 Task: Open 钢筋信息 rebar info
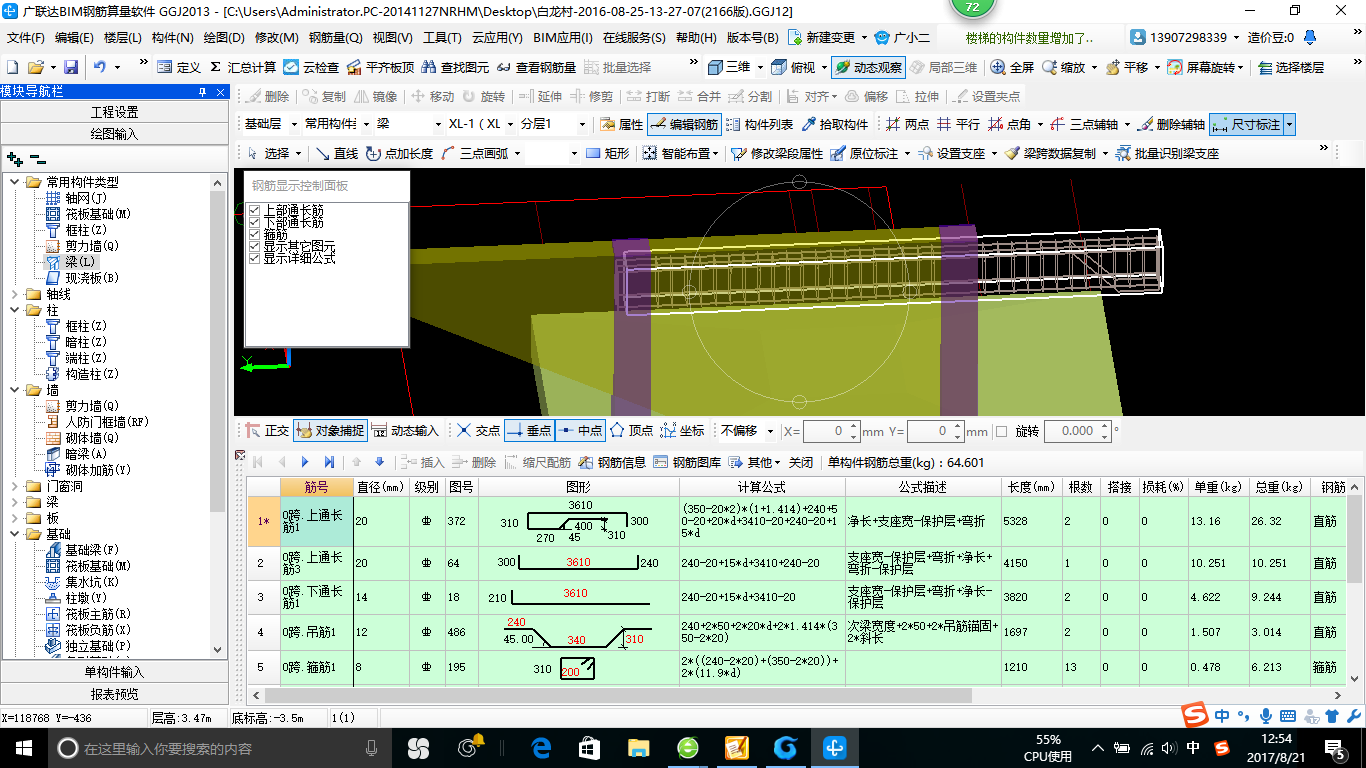click(613, 462)
